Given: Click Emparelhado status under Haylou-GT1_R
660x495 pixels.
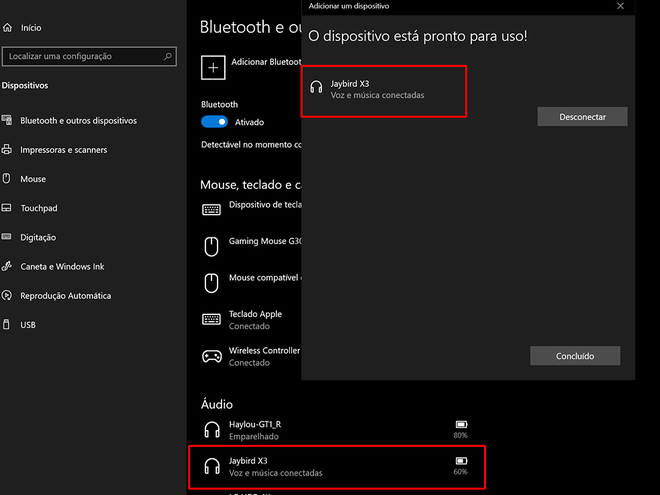Looking at the screenshot, I should coord(254,436).
